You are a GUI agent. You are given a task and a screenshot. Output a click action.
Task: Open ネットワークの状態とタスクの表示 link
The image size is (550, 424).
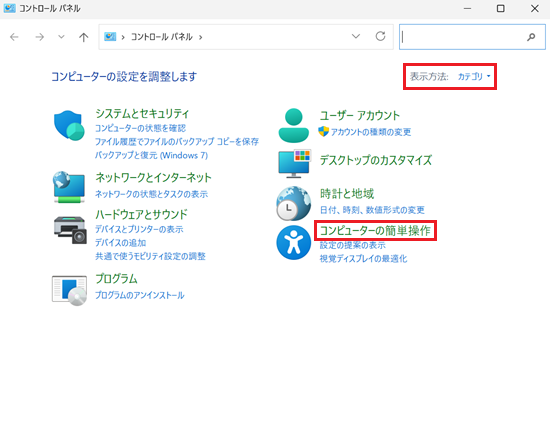152,194
